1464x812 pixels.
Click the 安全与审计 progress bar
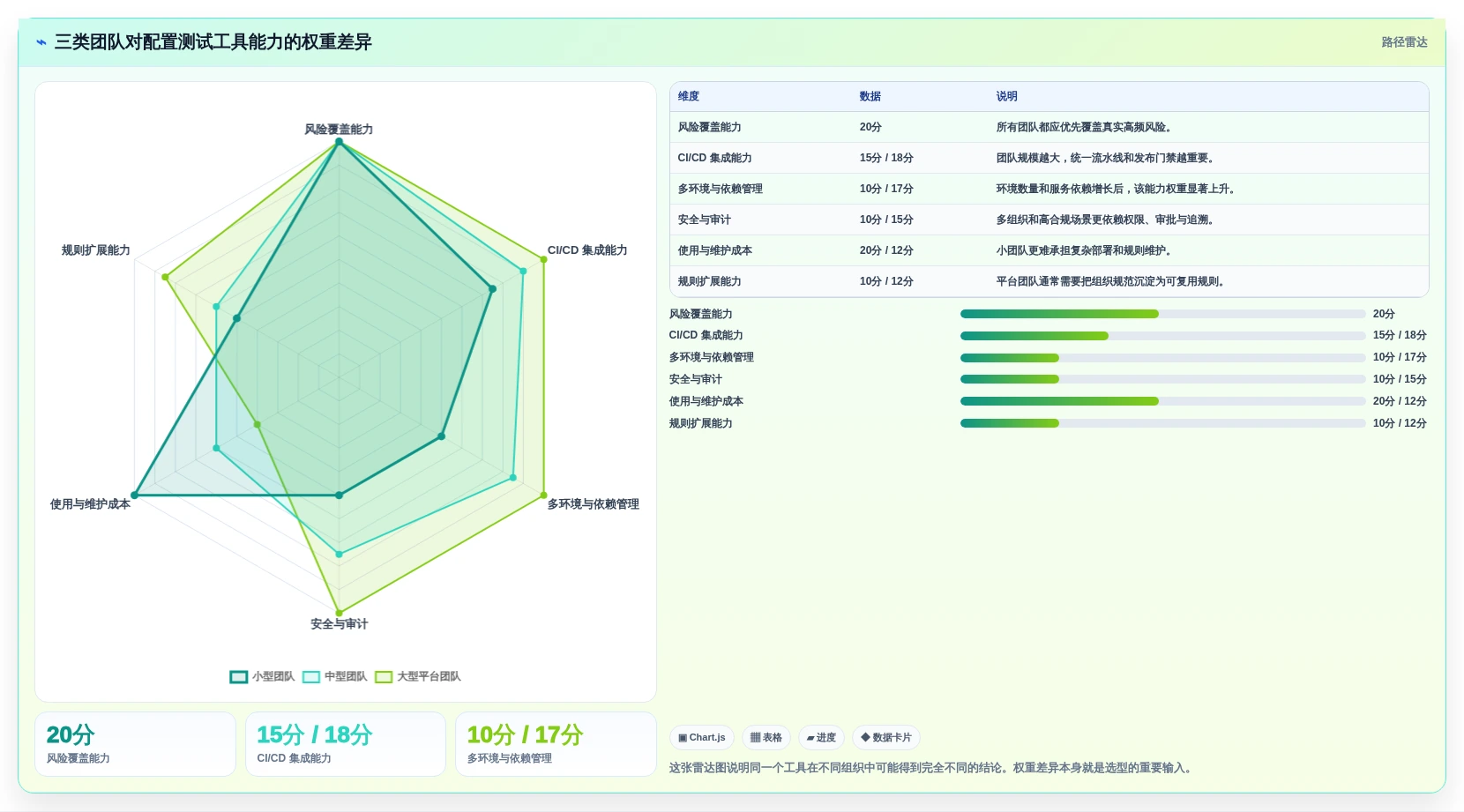[1162, 379]
